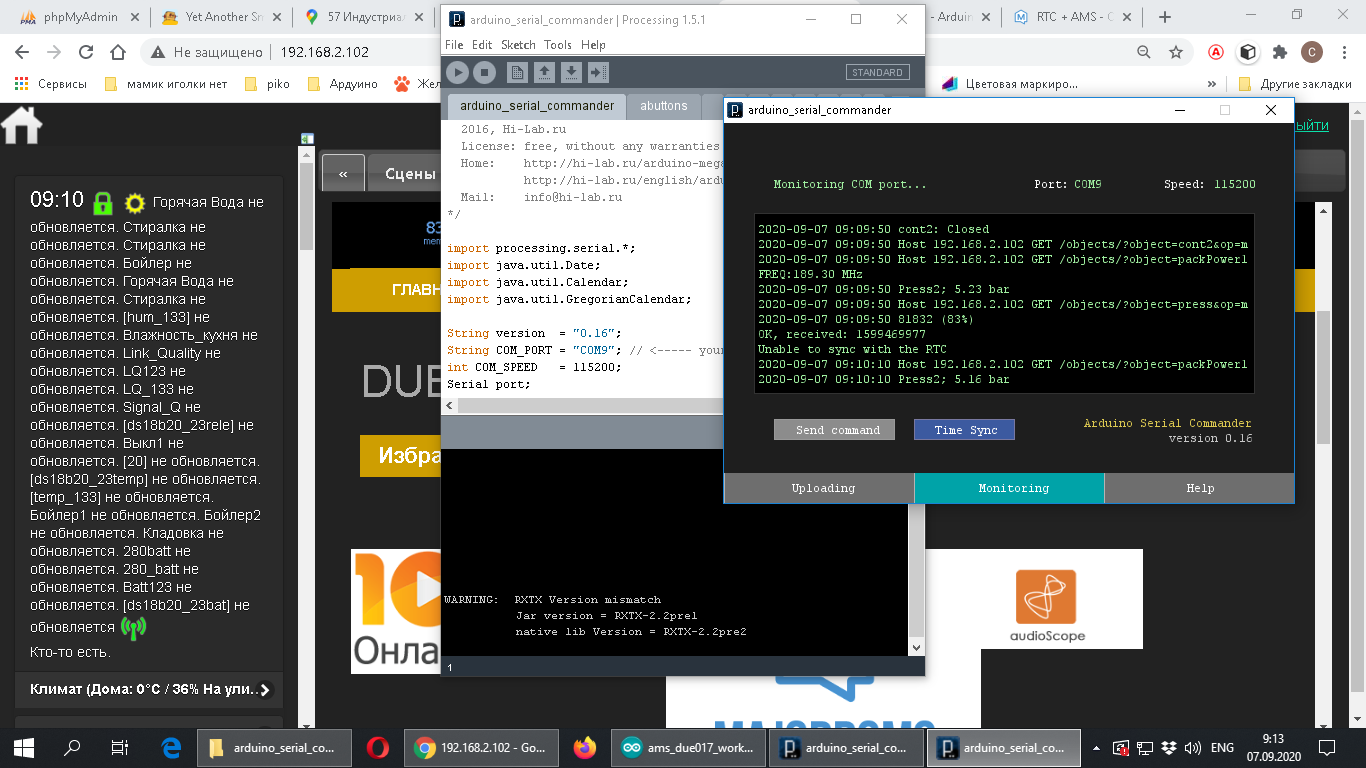
Task: Open a sketch with the up-arrow icon
Action: click(544, 72)
